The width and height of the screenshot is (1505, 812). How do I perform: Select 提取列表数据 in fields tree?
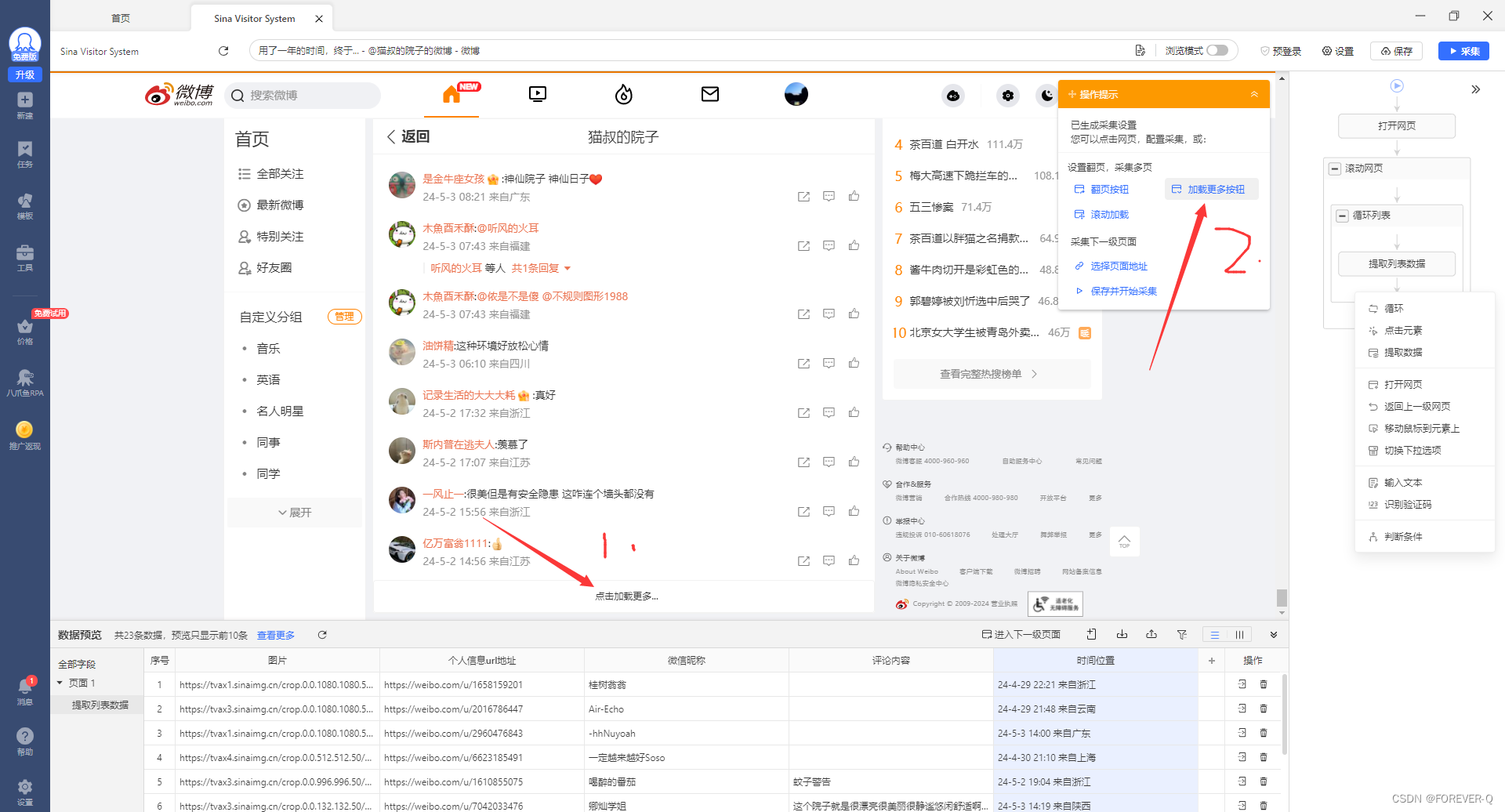tap(100, 705)
